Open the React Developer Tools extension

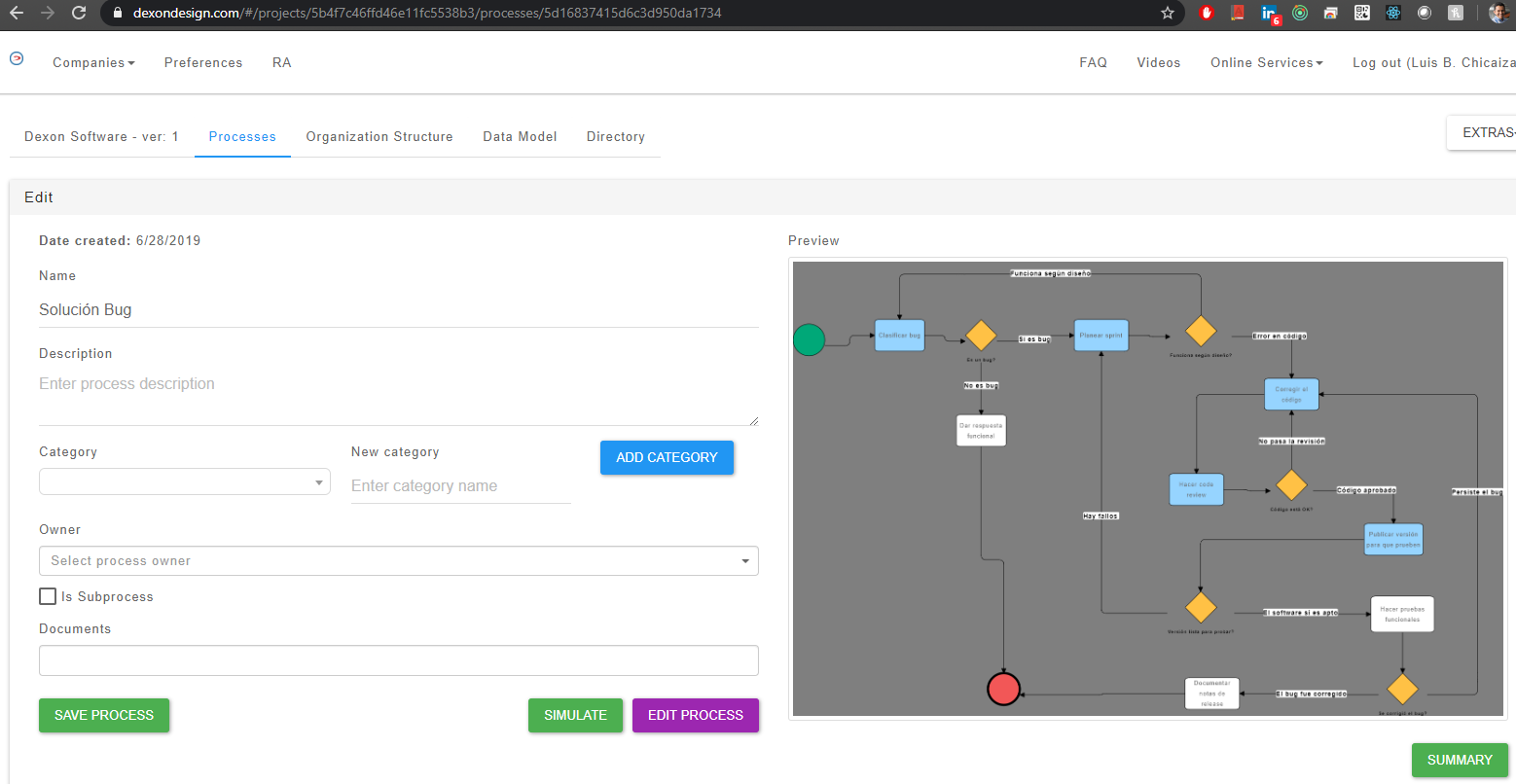click(1393, 13)
